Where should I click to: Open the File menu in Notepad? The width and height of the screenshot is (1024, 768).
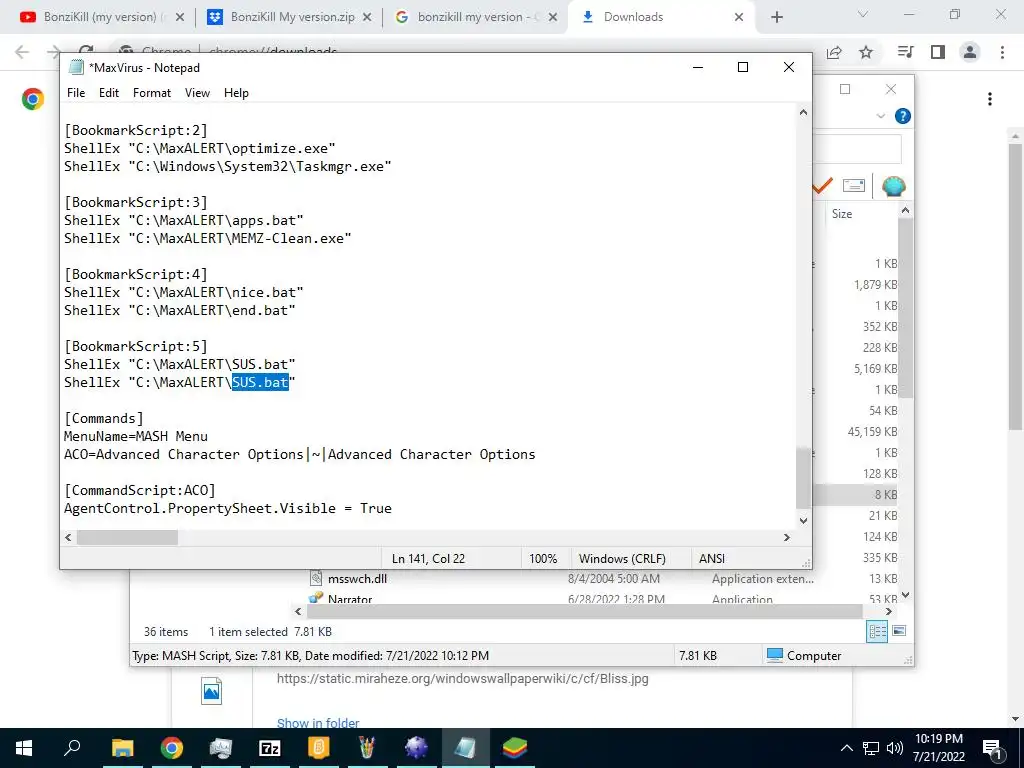click(x=76, y=93)
